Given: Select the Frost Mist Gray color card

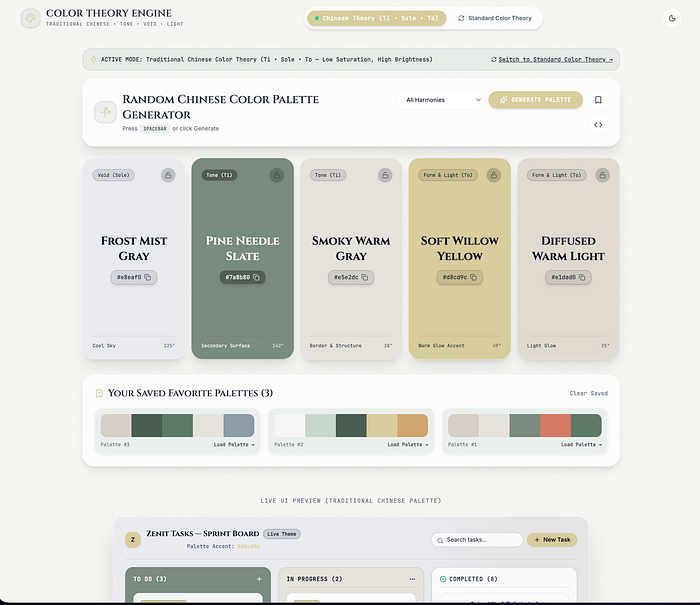Looking at the screenshot, I should click(x=134, y=259).
